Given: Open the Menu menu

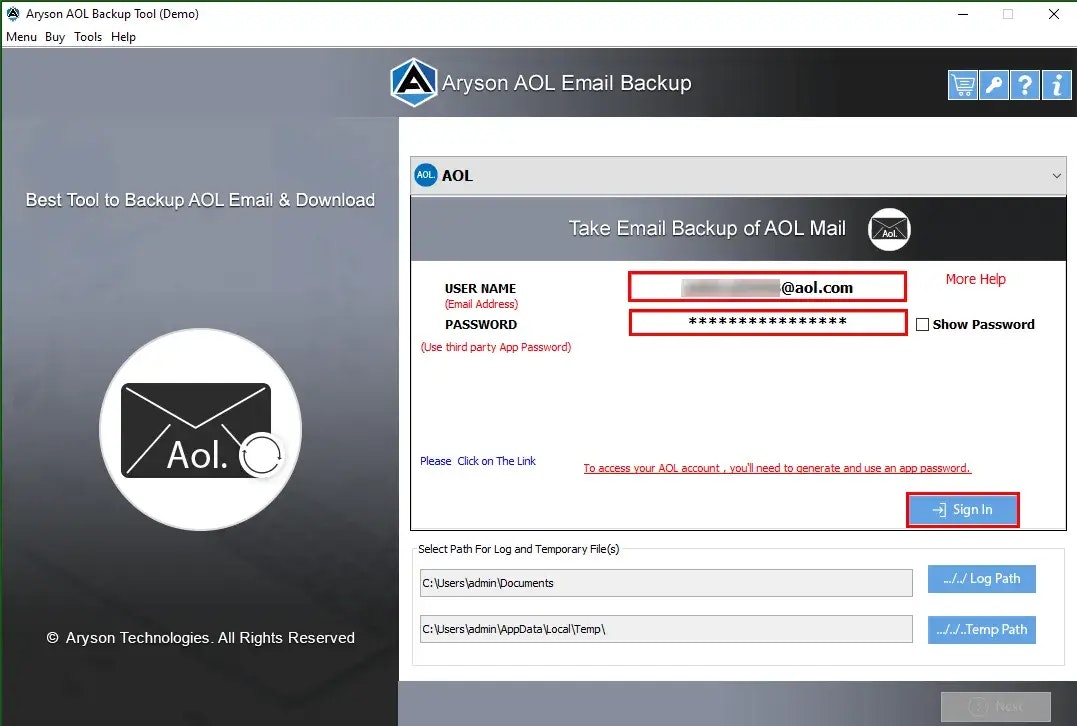Looking at the screenshot, I should (21, 37).
